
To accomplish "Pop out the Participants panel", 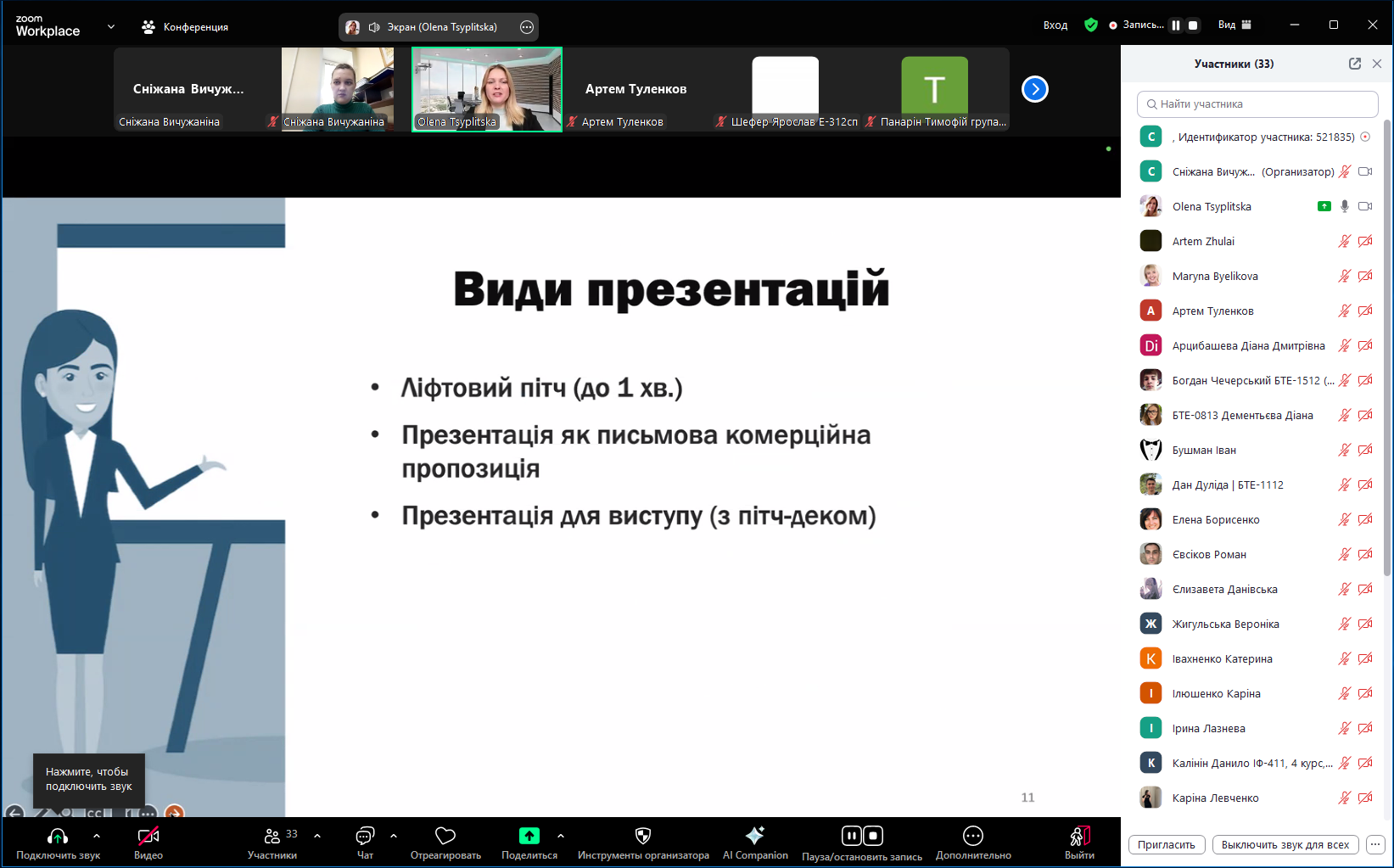I will tap(1355, 64).
